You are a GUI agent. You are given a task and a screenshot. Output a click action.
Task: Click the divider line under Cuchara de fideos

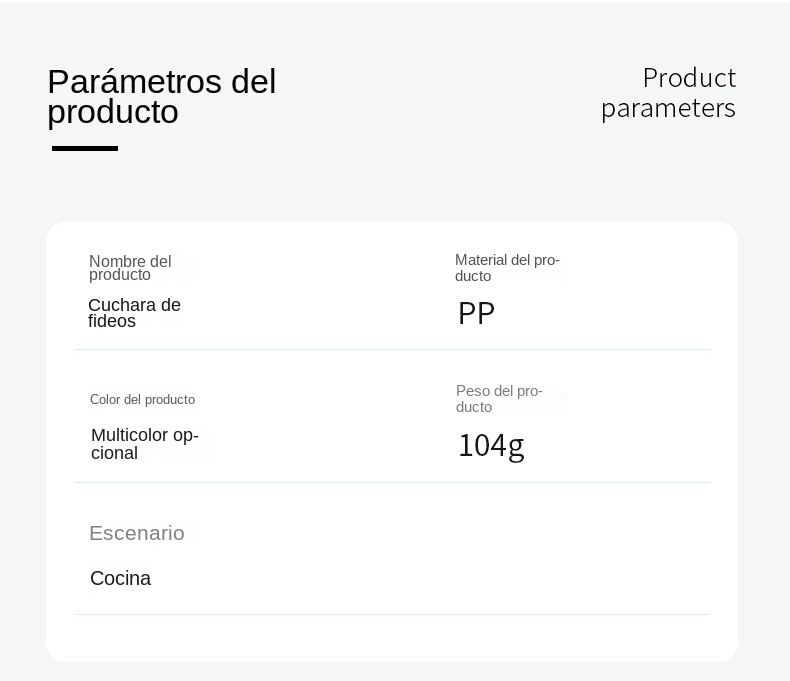[x=392, y=349]
